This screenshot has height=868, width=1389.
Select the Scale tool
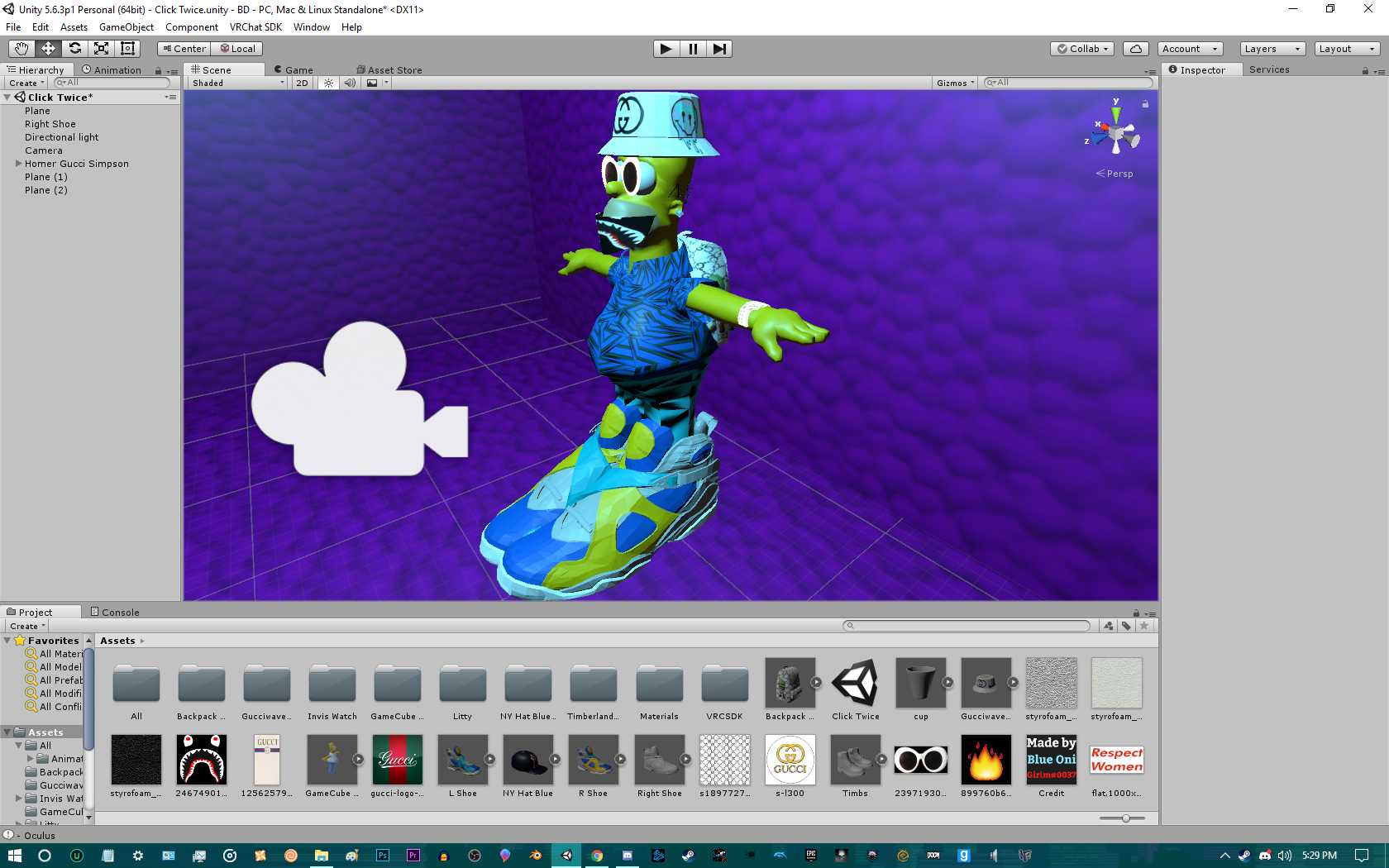point(101,49)
